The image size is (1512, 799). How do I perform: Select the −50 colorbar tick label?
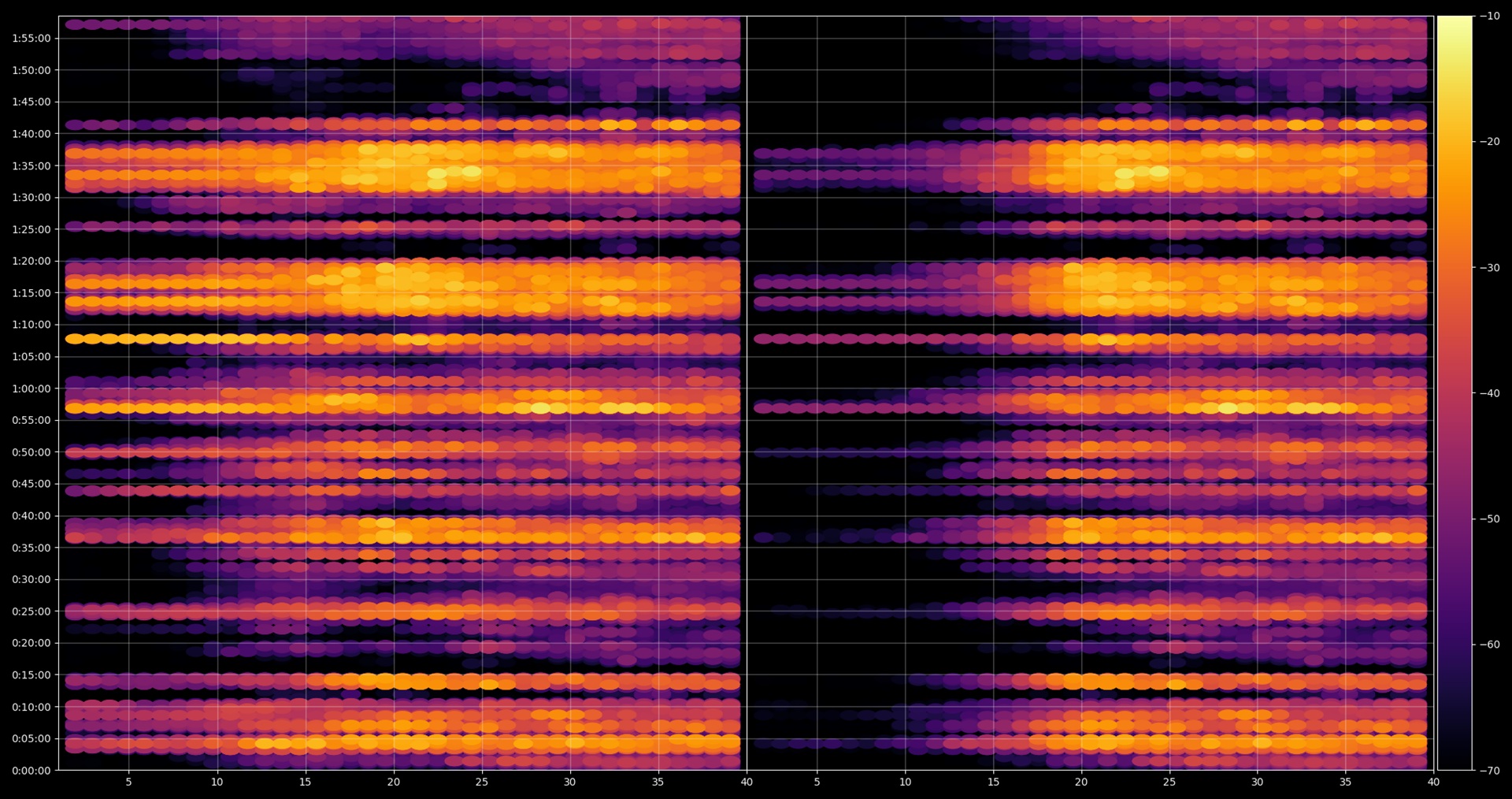tap(1490, 518)
